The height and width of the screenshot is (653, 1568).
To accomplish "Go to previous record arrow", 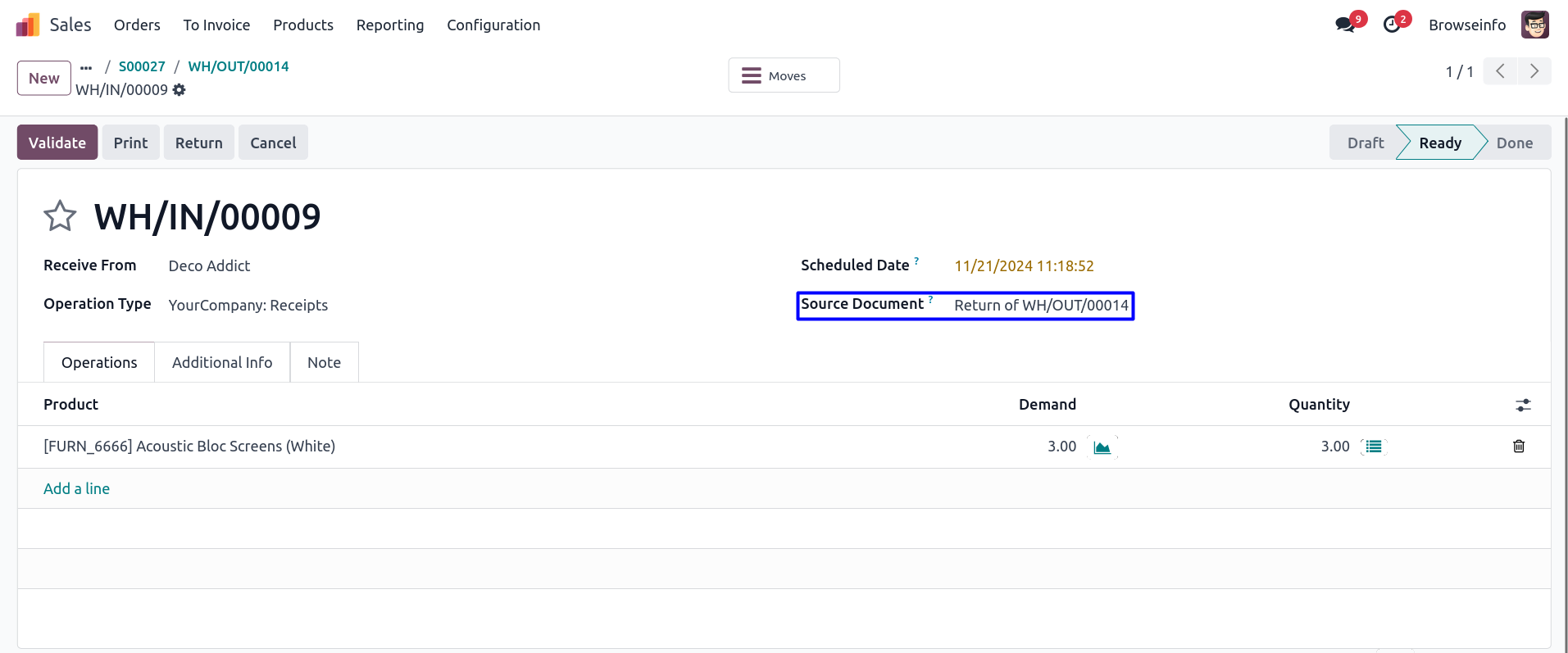I will 1500,72.
